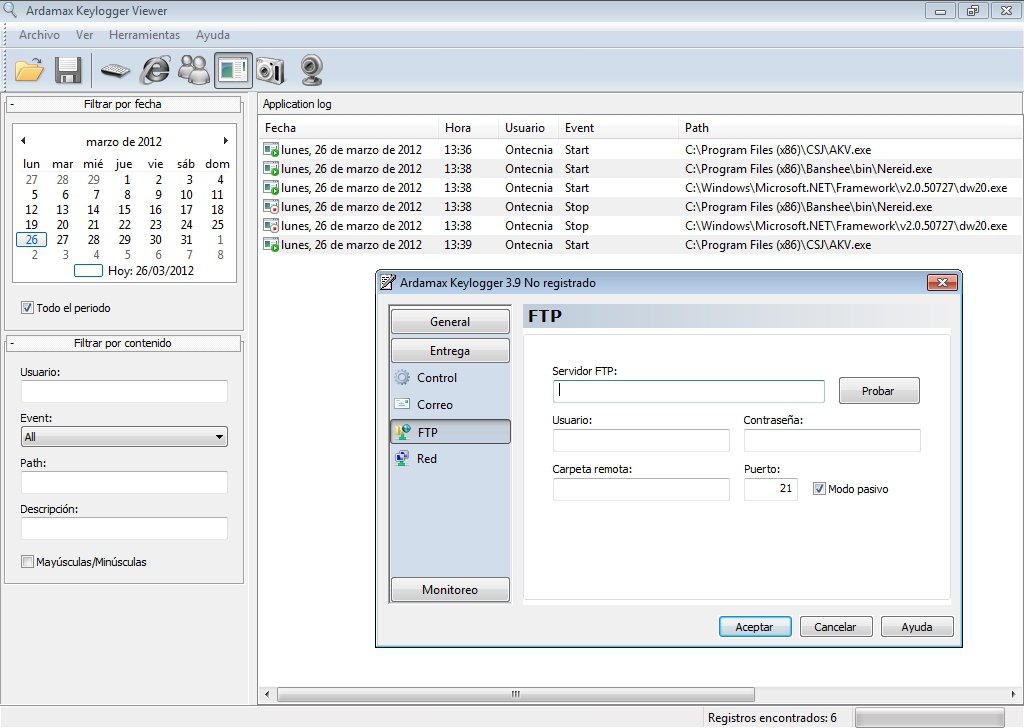Viewport: 1024px width, 728px height.
Task: Open the Ayuda menu
Action: point(213,35)
